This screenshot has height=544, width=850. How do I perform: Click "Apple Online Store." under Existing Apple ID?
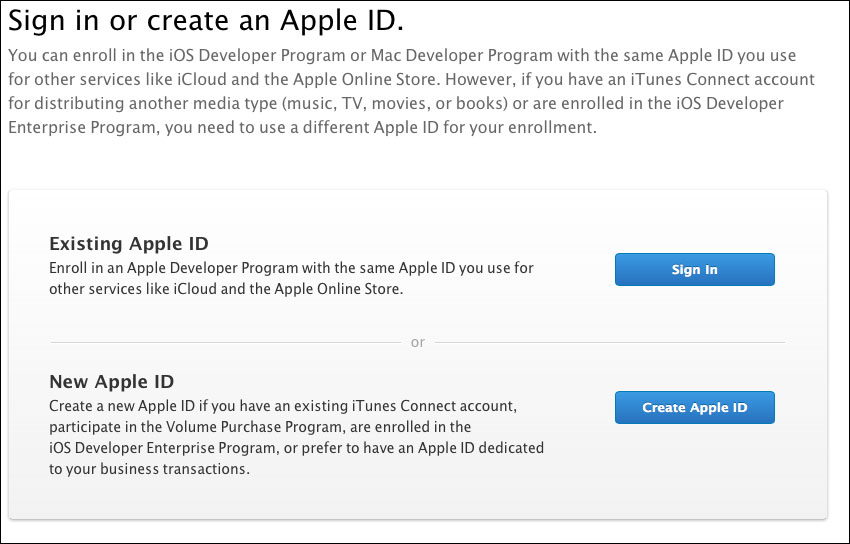click(x=339, y=289)
